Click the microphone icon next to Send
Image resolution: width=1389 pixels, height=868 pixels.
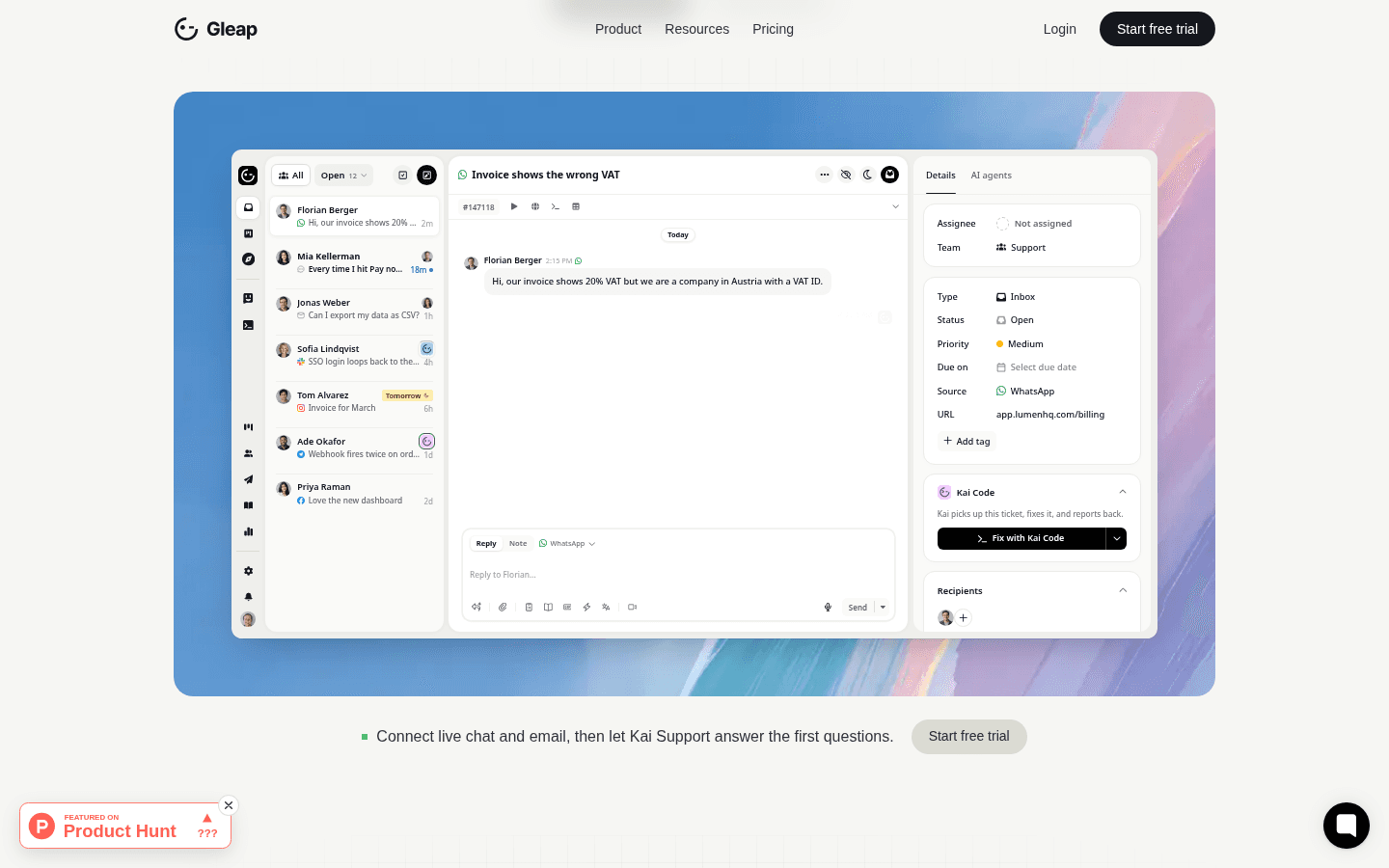coord(828,608)
